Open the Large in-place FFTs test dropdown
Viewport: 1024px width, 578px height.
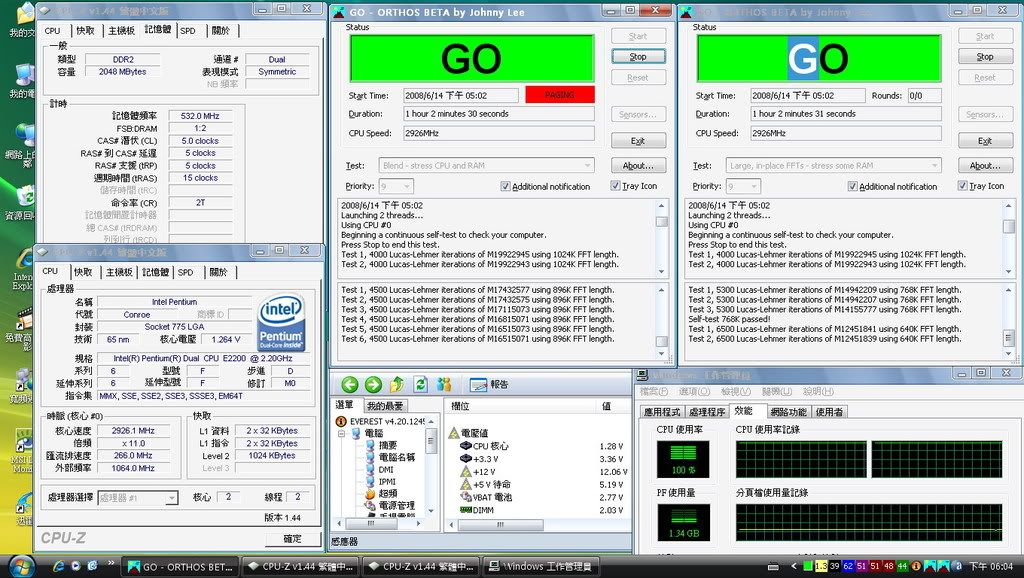pyautogui.click(x=834, y=166)
